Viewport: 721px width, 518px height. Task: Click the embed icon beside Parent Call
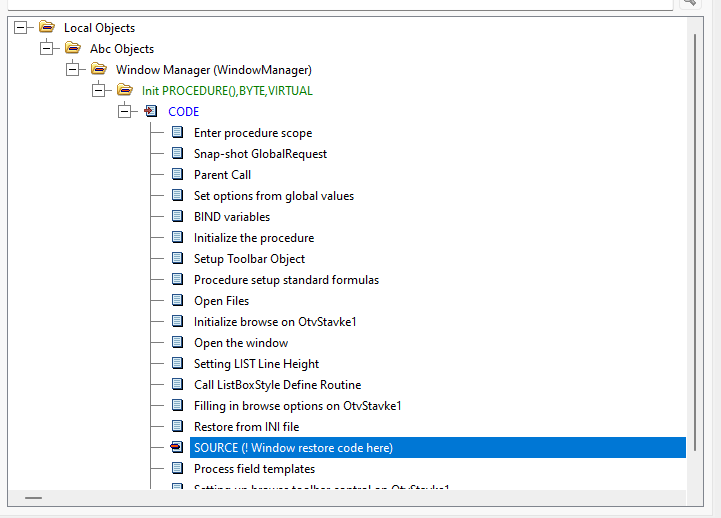(x=177, y=175)
